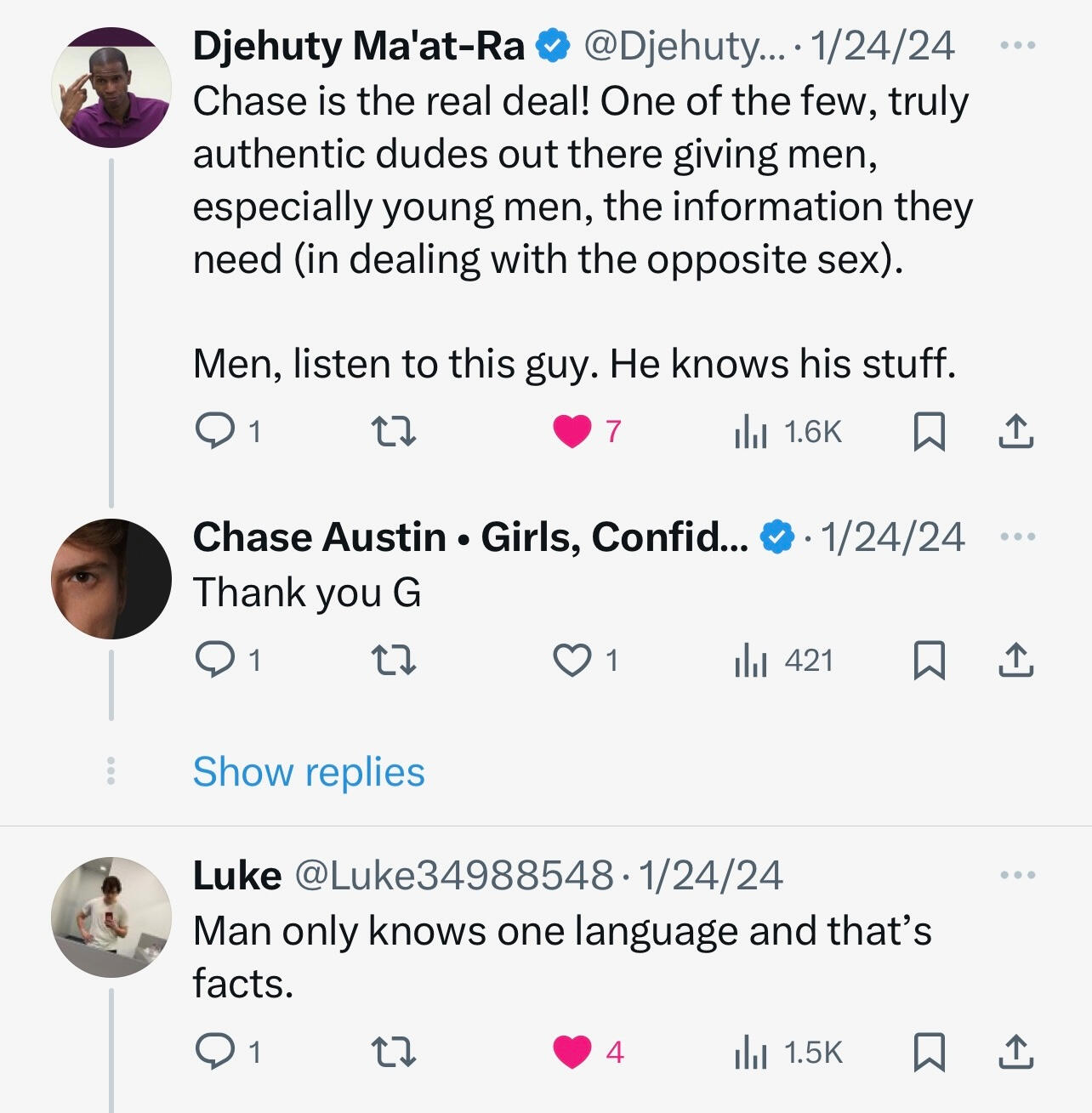Share Chase Austin's reply
1092x1113 pixels.
pyautogui.click(x=1015, y=661)
